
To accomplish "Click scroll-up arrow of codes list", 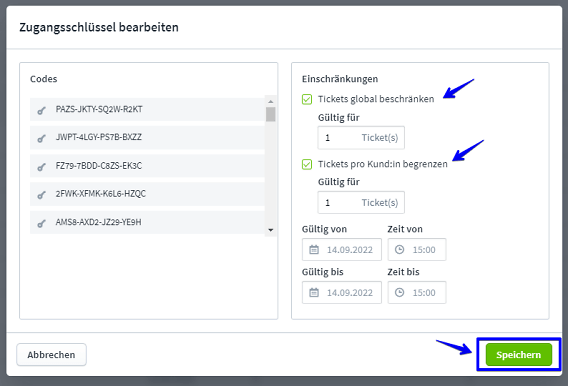I will click(x=270, y=101).
